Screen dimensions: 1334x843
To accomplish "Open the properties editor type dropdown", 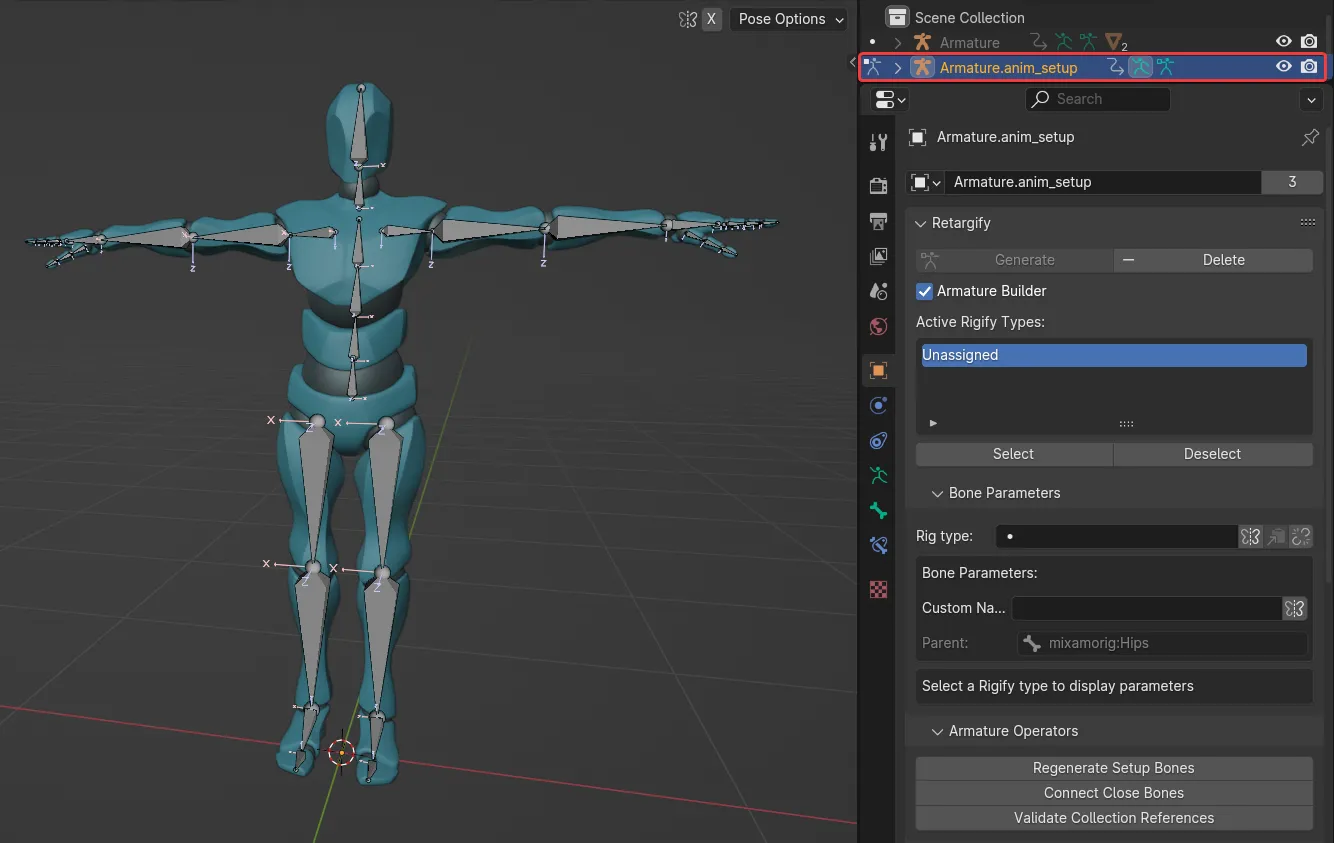I will tap(890, 99).
